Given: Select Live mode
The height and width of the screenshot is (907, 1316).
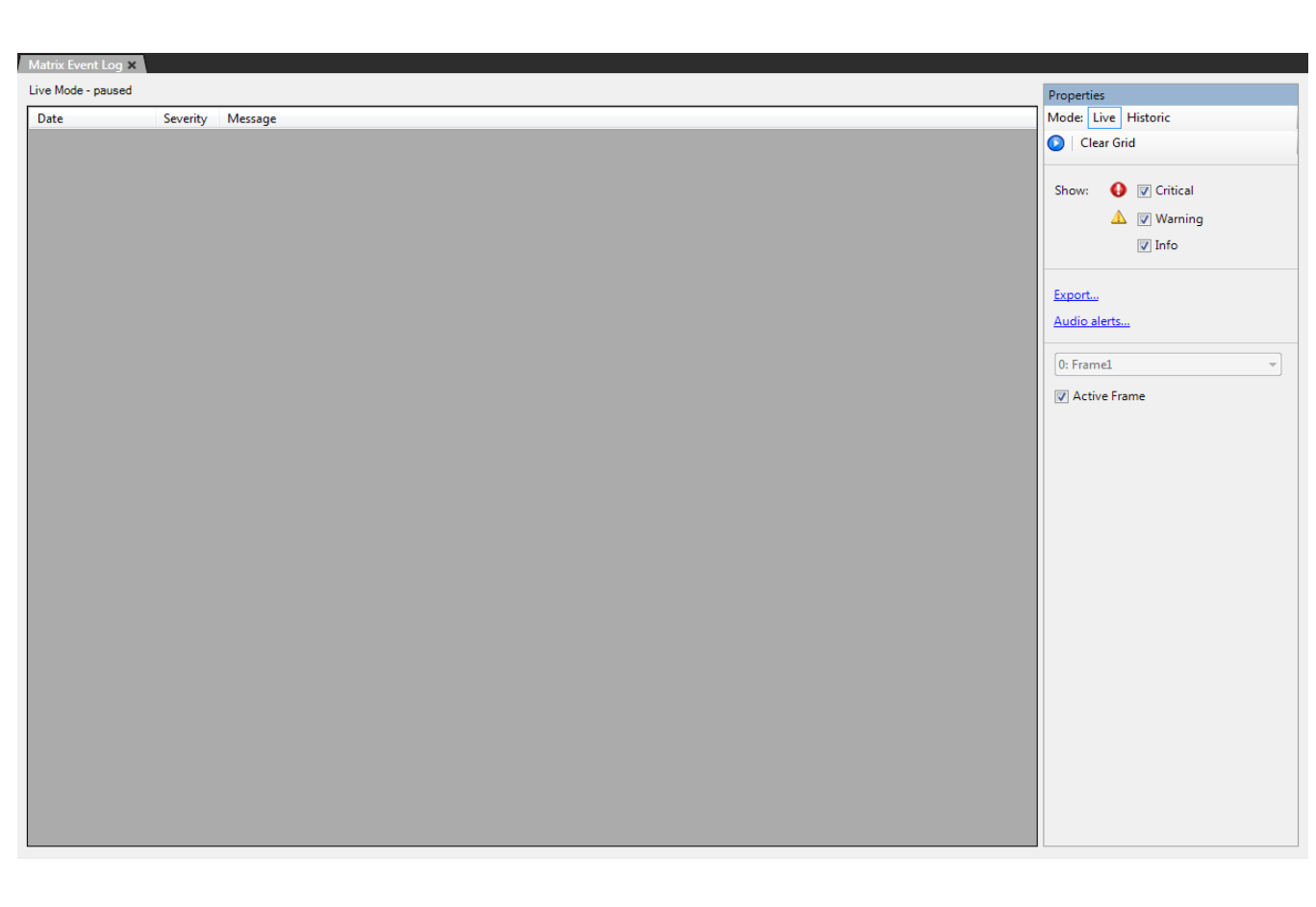Looking at the screenshot, I should tap(1103, 117).
